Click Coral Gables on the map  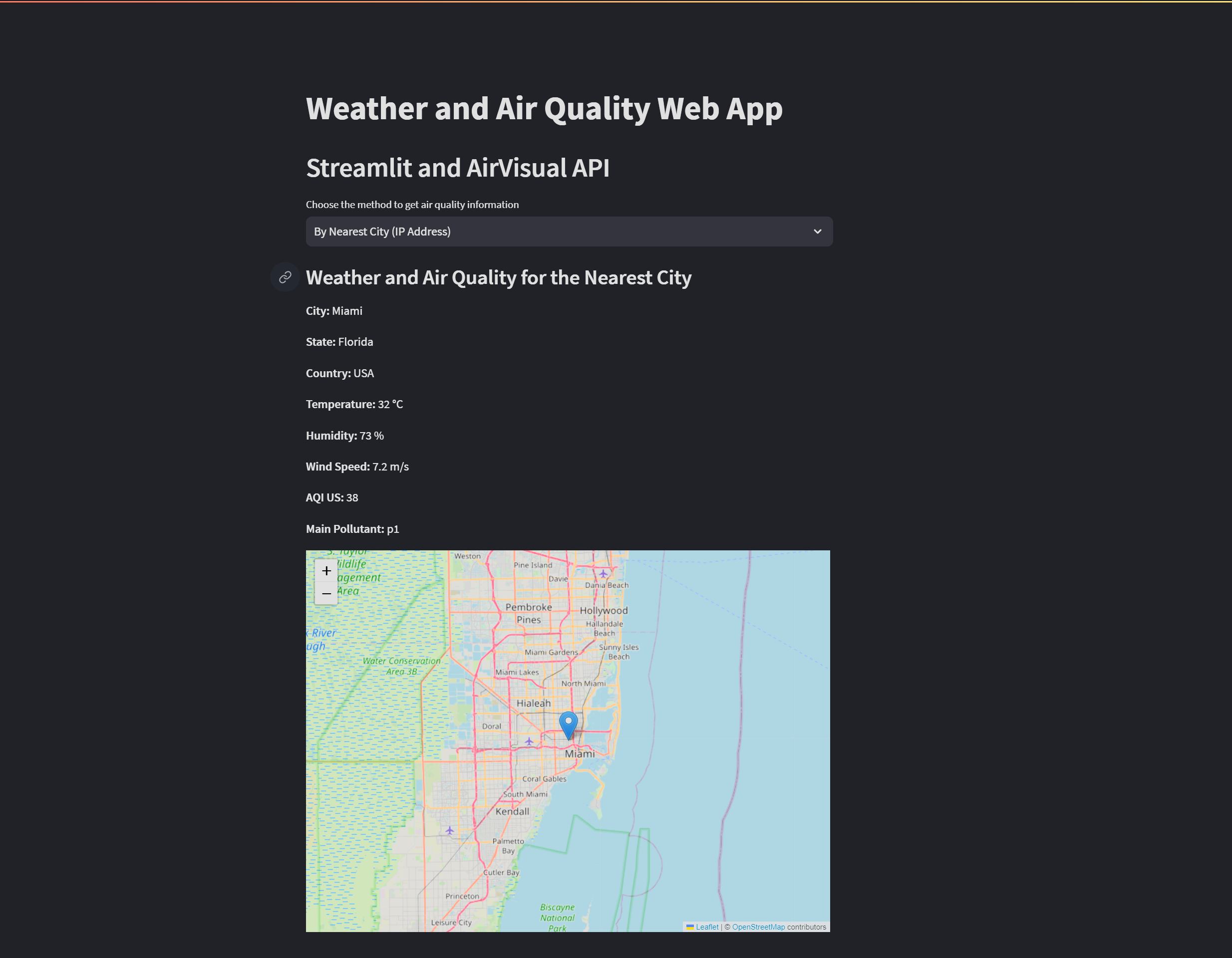pyautogui.click(x=544, y=779)
